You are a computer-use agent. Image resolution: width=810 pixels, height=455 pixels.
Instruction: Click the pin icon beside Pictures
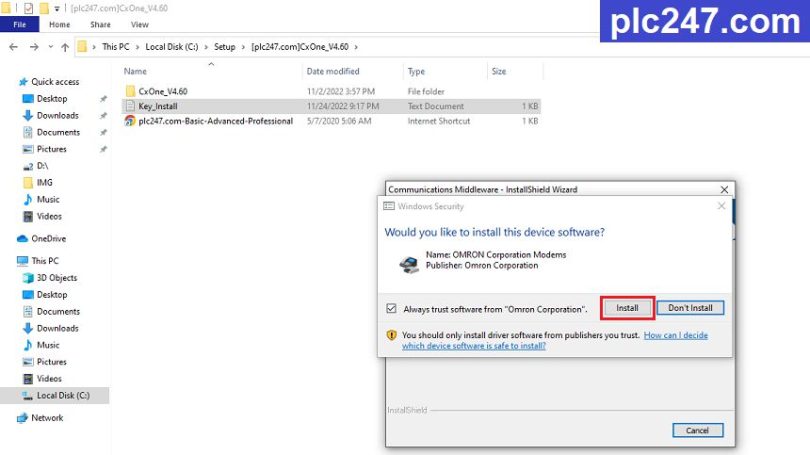[x=103, y=149]
